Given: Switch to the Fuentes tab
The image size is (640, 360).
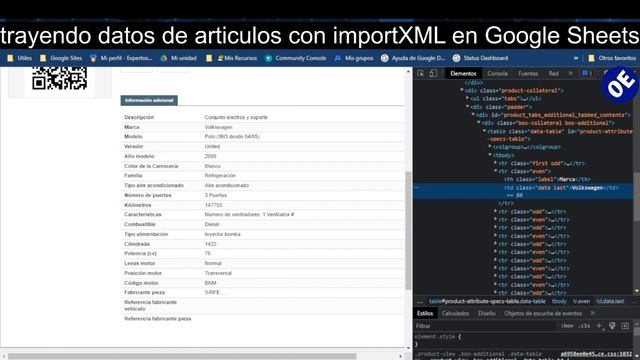Looking at the screenshot, I should coord(528,73).
